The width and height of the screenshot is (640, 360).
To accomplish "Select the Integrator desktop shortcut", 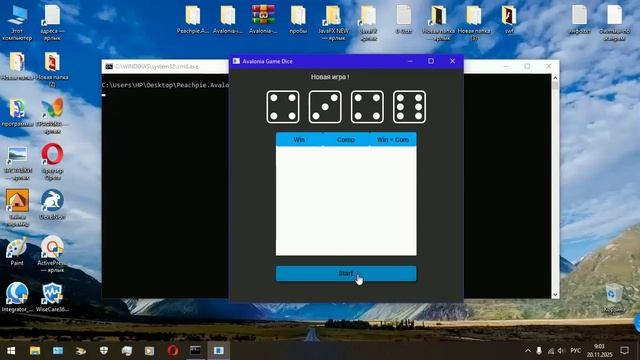I will 17,297.
